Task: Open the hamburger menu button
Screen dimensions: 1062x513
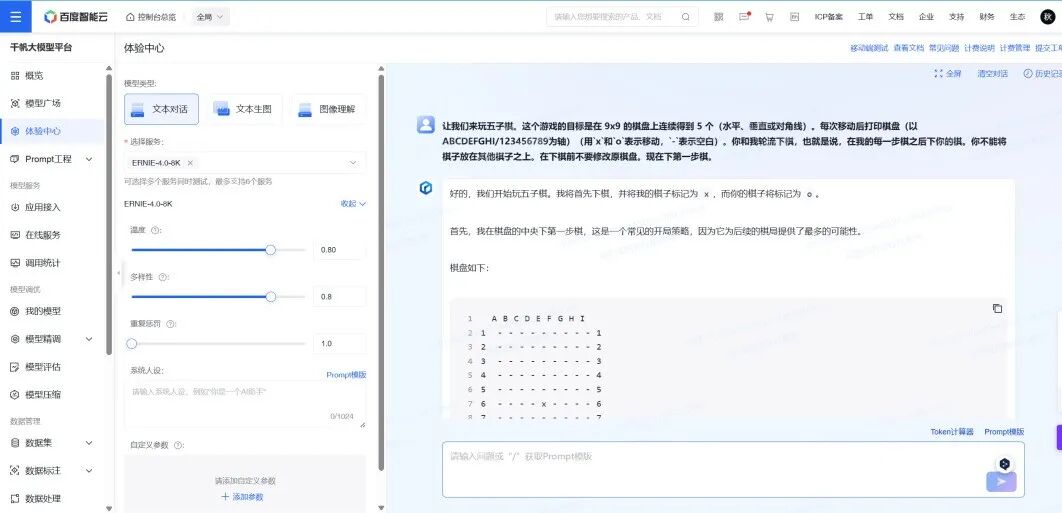Action: 16,16
